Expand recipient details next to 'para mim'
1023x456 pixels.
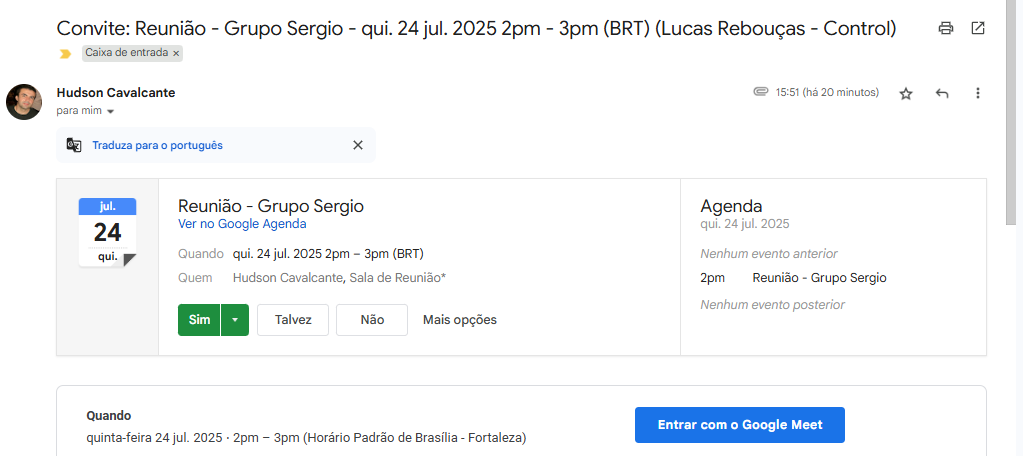point(111,111)
